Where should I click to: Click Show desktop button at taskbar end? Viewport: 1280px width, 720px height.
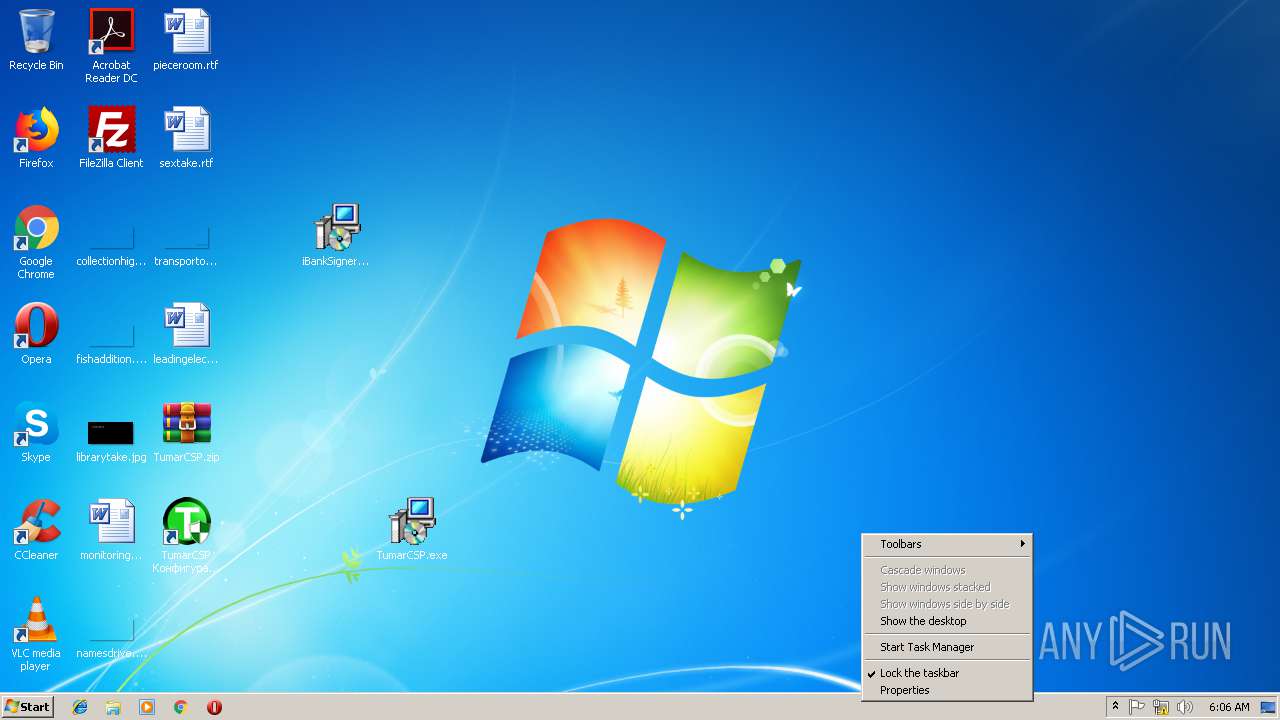pos(1269,707)
